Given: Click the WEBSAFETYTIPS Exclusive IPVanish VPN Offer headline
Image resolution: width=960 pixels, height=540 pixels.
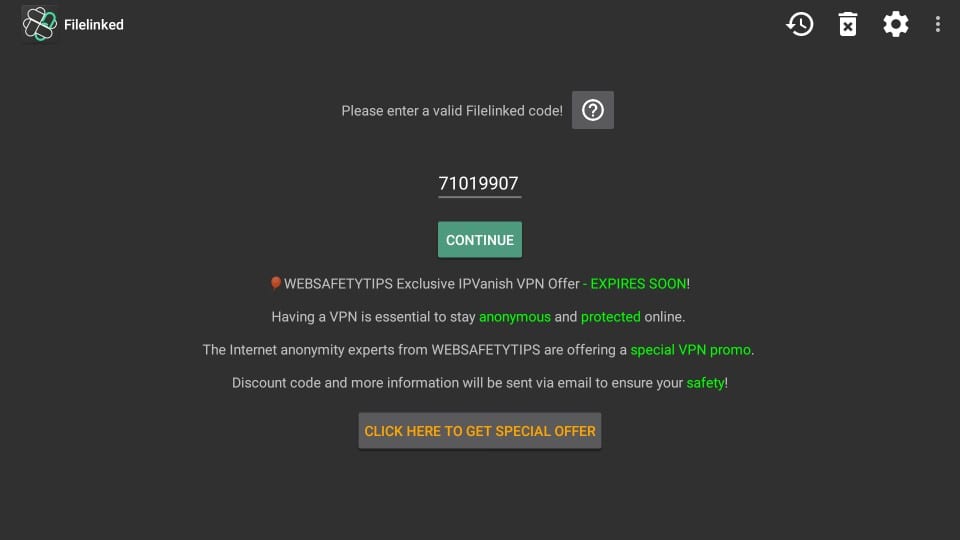Looking at the screenshot, I should click(x=432, y=284).
